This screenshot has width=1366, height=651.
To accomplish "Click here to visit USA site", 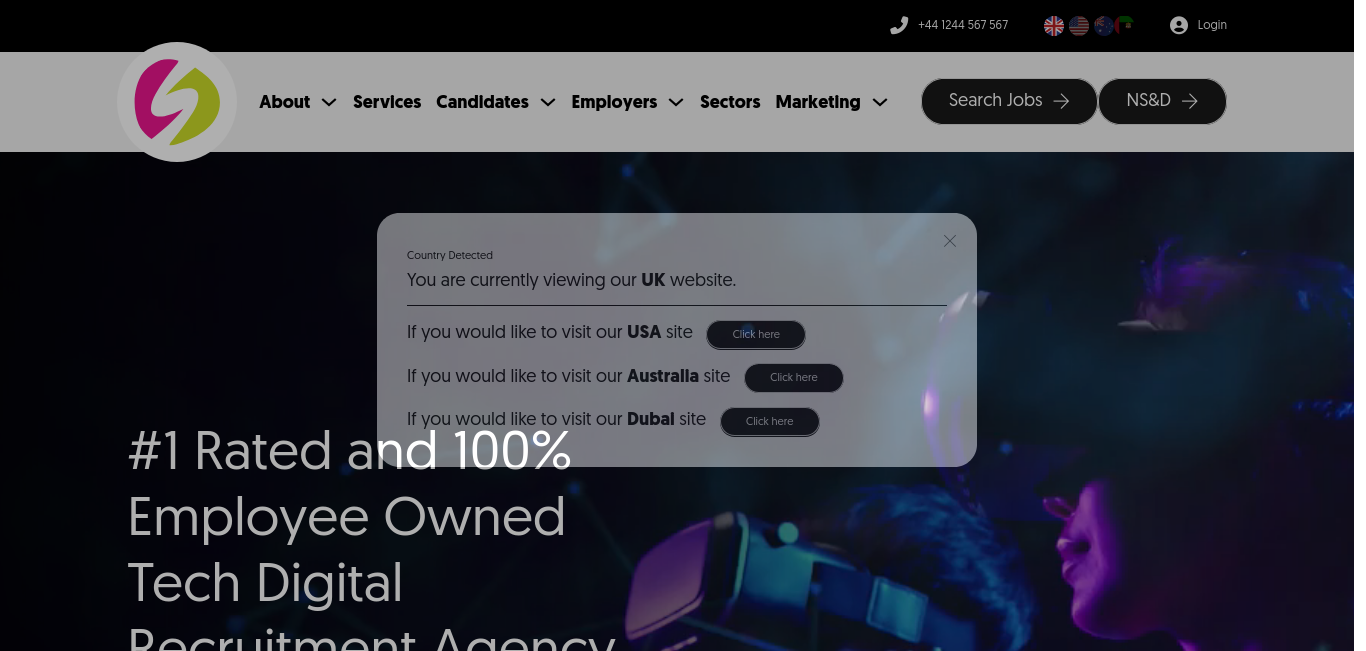I will coord(756,335).
